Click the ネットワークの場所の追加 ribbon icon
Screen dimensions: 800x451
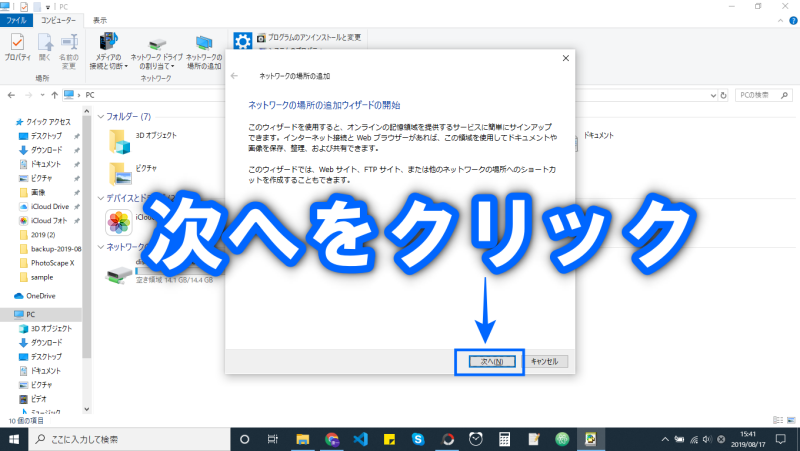tap(204, 50)
